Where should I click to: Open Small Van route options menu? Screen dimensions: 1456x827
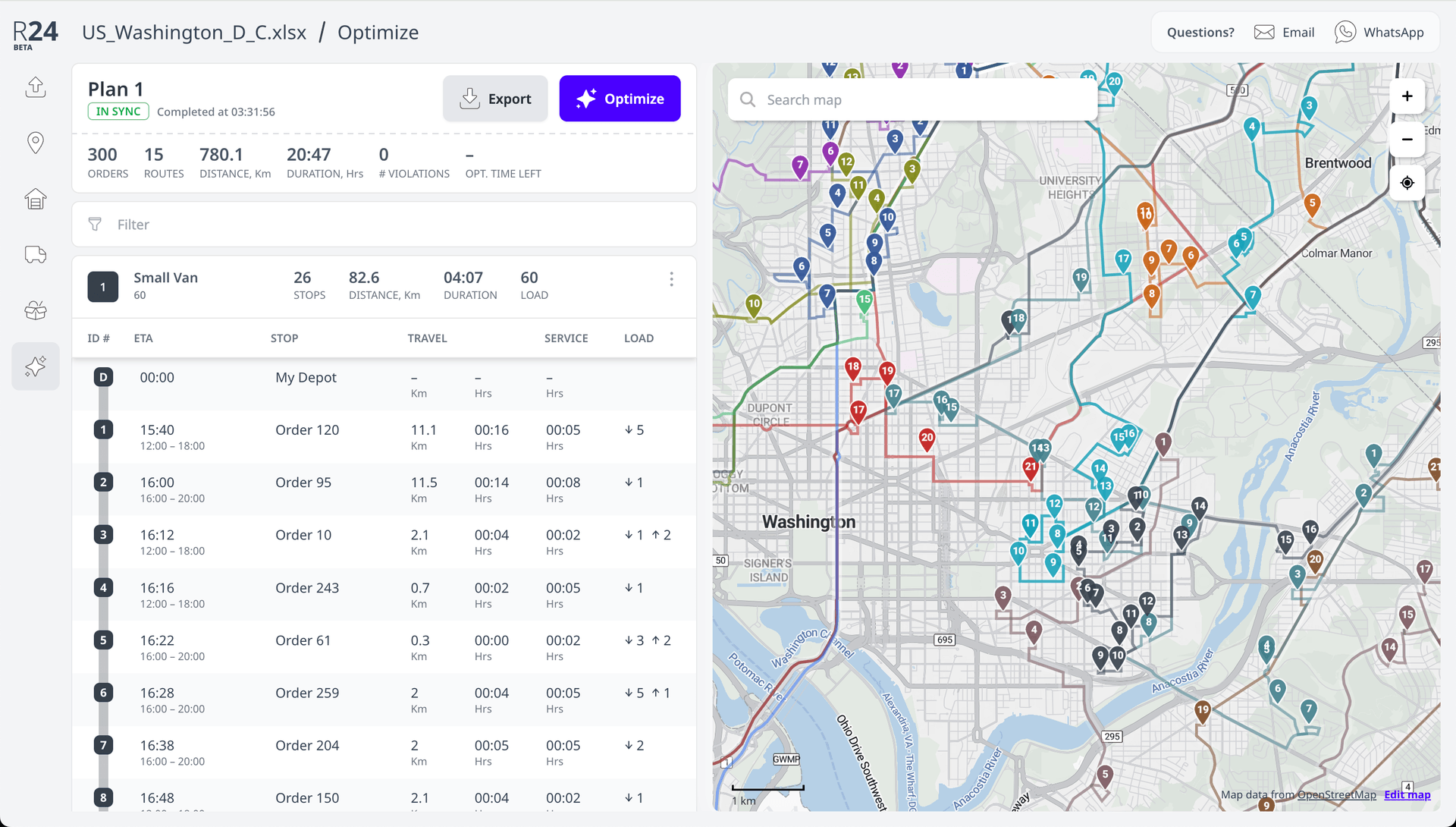point(671,279)
